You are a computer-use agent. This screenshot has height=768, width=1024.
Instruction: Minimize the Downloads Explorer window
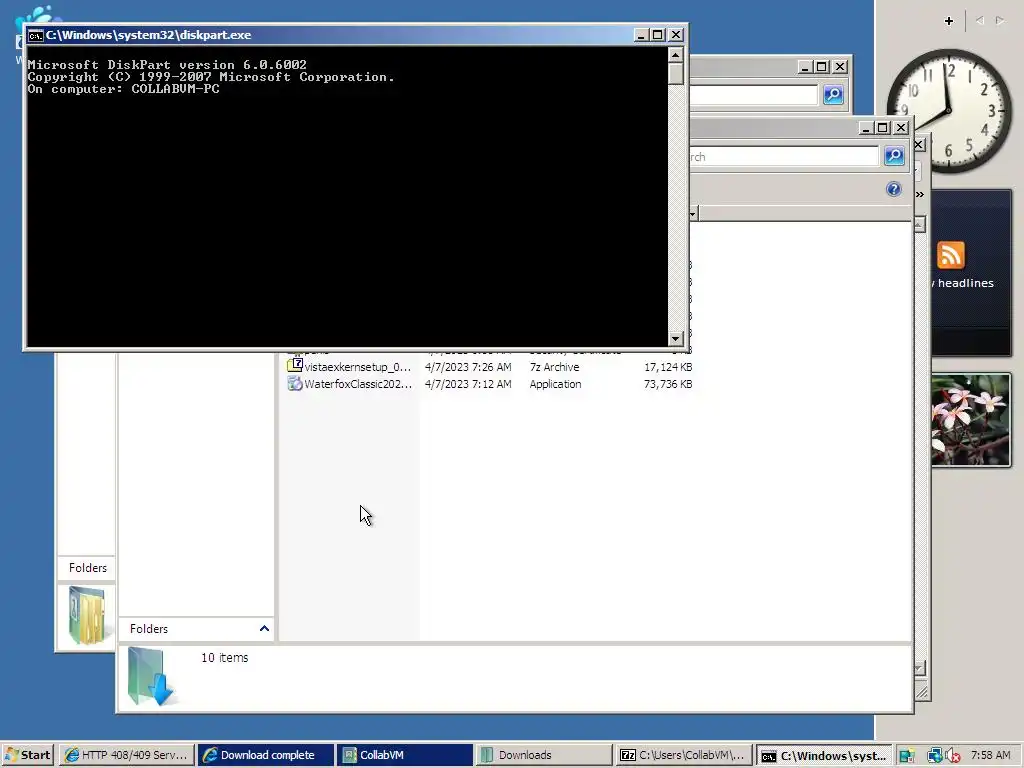pos(866,128)
